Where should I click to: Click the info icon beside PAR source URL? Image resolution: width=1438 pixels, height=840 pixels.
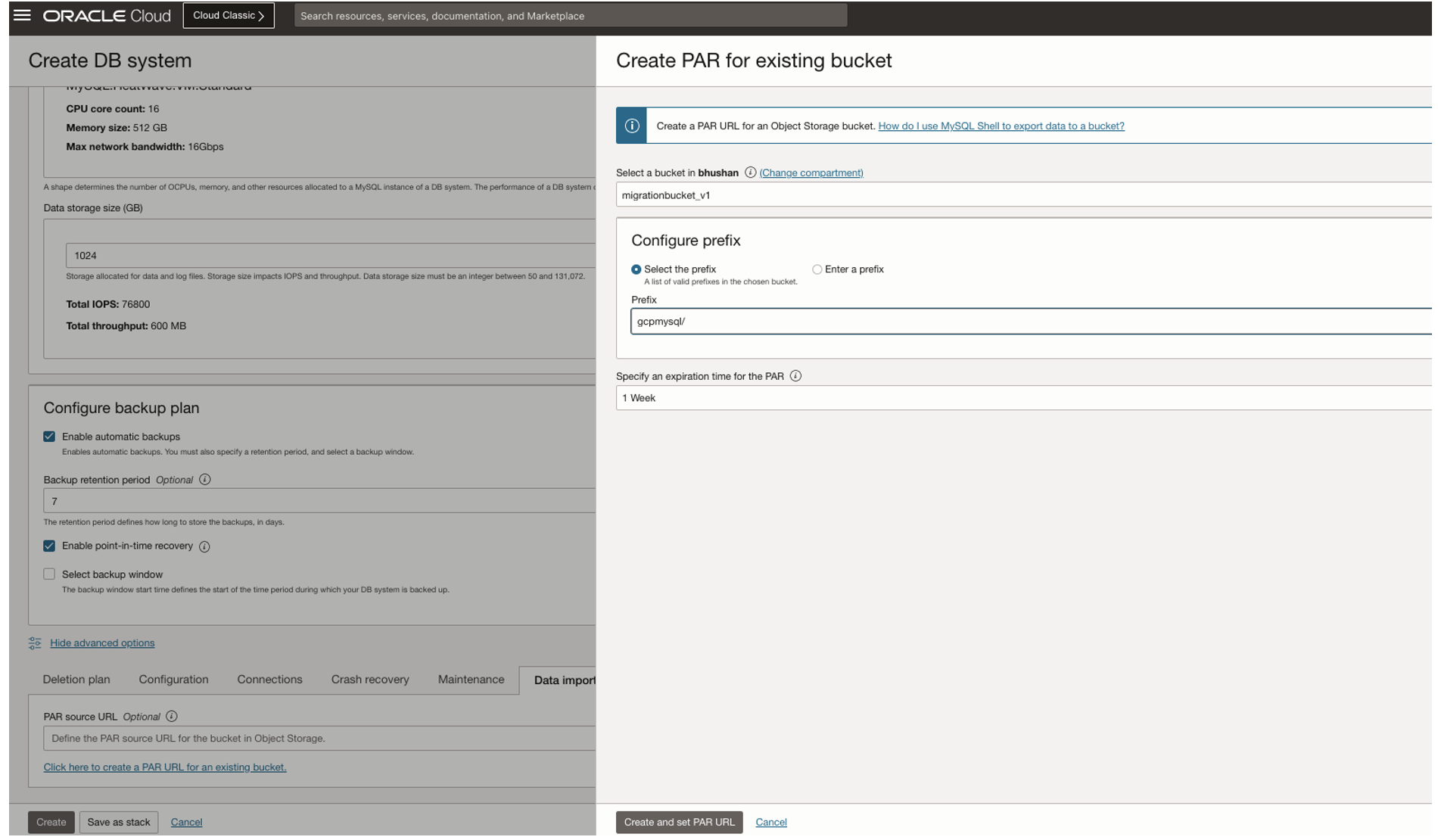pos(171,716)
